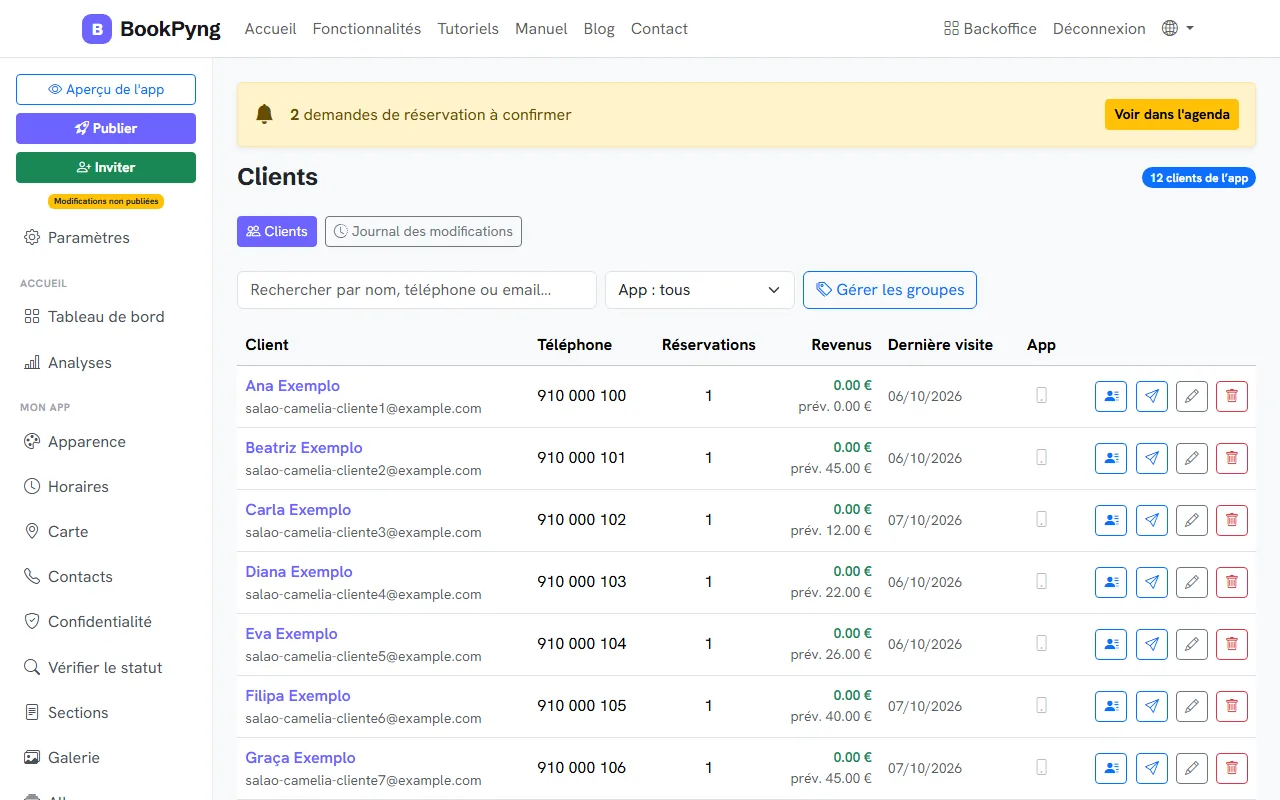Image resolution: width=1280 pixels, height=800 pixels.
Task: Expand the "App : tous" filter dropdown
Action: coord(700,290)
